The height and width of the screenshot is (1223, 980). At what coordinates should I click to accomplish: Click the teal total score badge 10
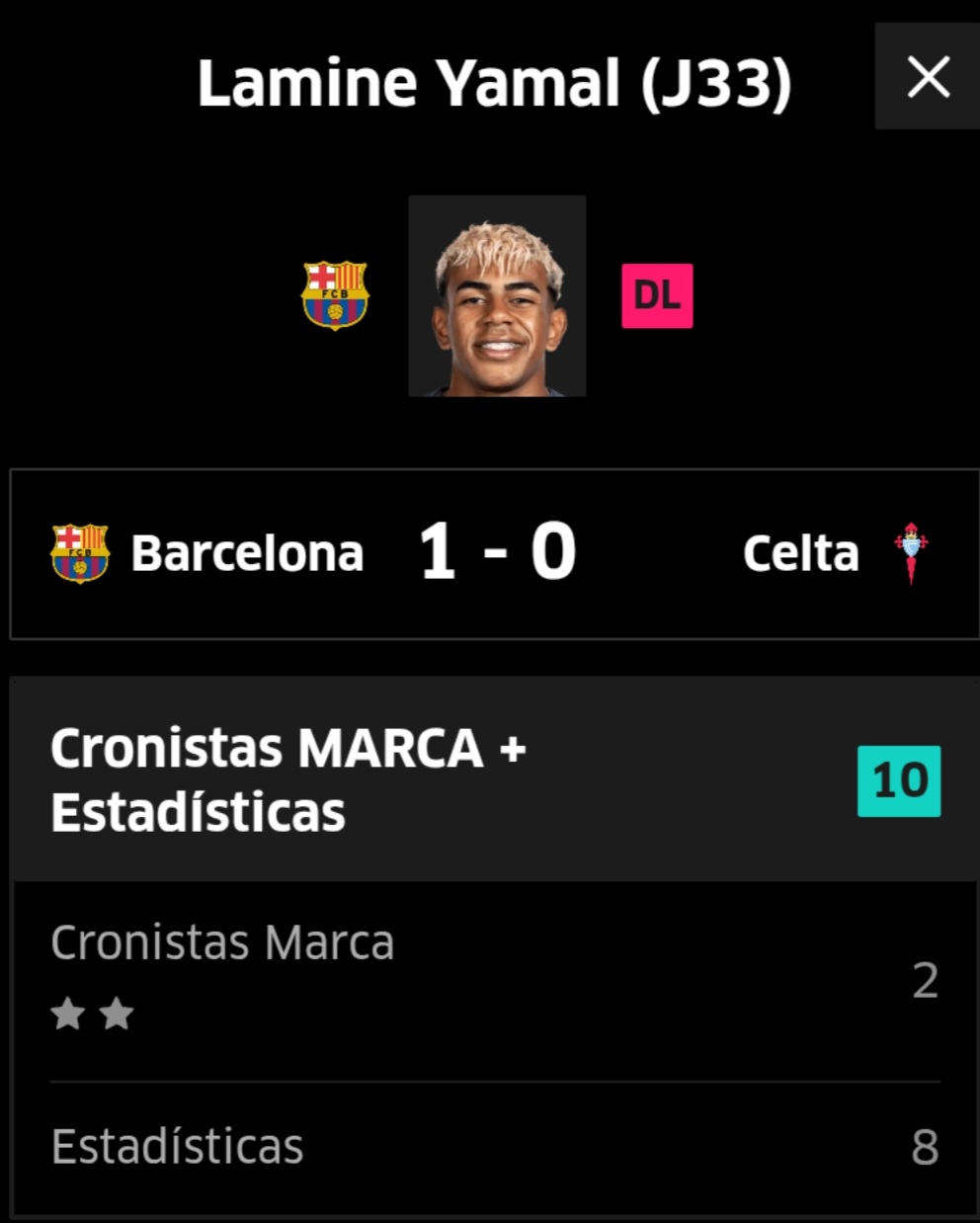(x=899, y=780)
